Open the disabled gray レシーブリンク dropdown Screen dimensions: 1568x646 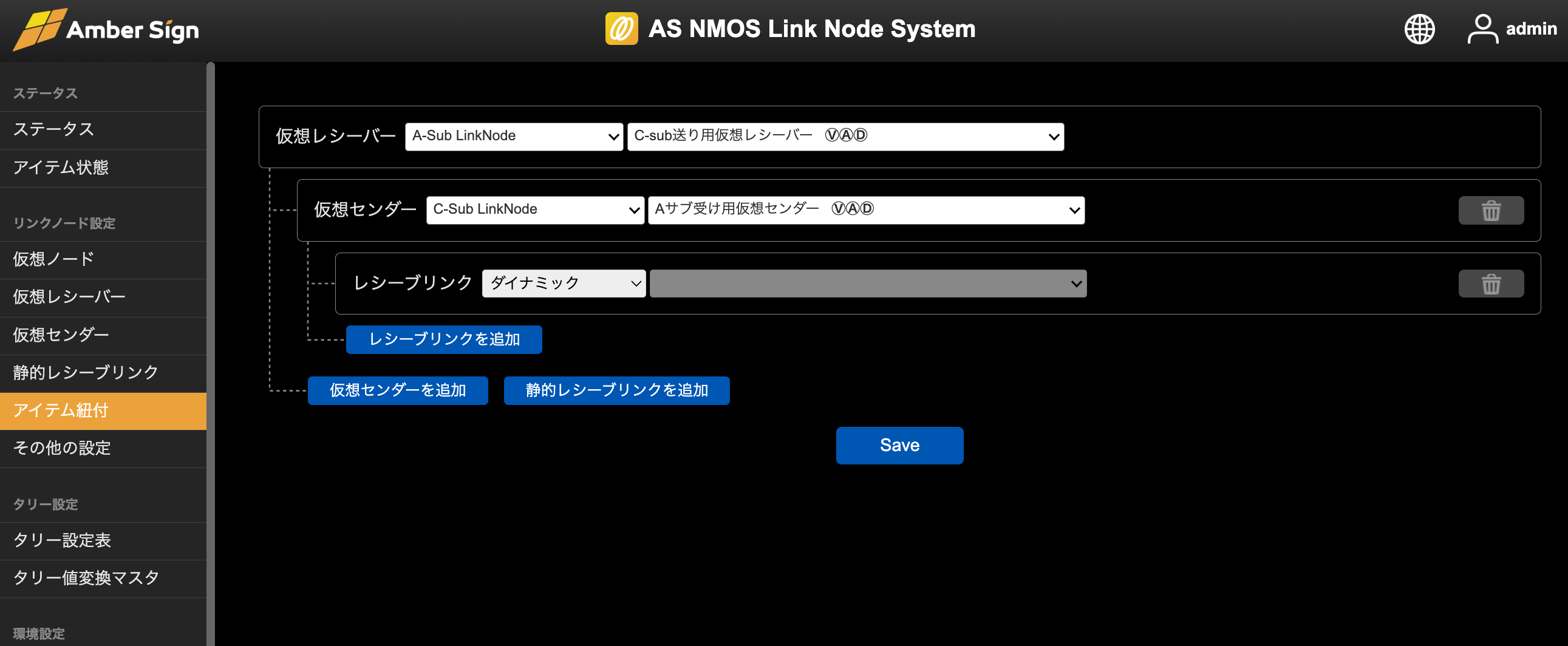click(x=868, y=284)
